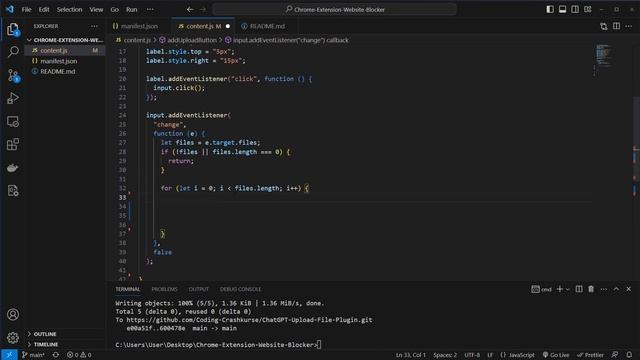Open terminal panel more actions
Image resolution: width=640 pixels, height=360 pixels.
click(604, 289)
